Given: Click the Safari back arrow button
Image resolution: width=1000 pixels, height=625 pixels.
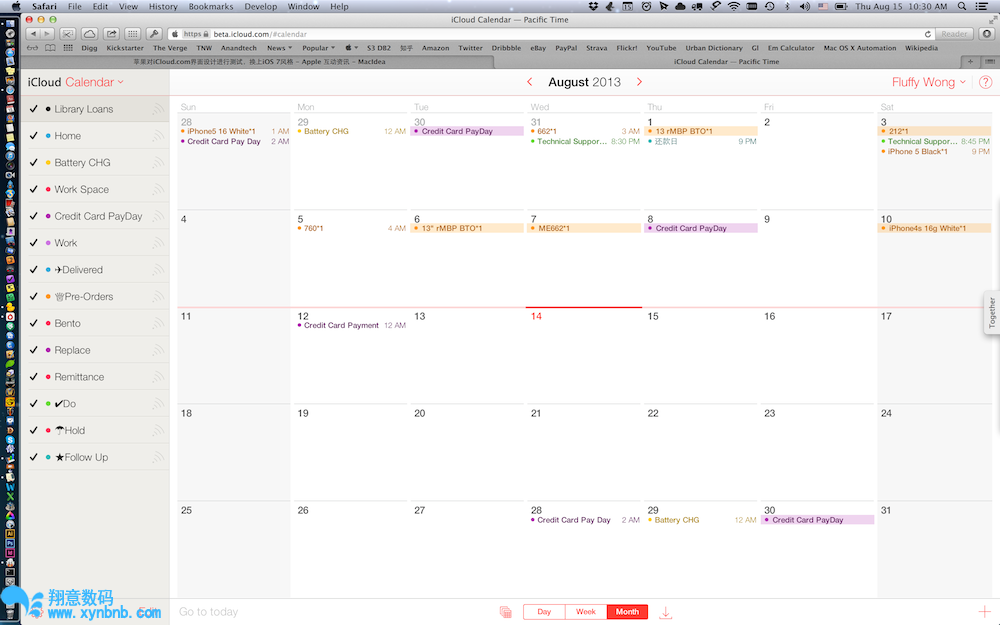Looking at the screenshot, I should (x=33, y=34).
